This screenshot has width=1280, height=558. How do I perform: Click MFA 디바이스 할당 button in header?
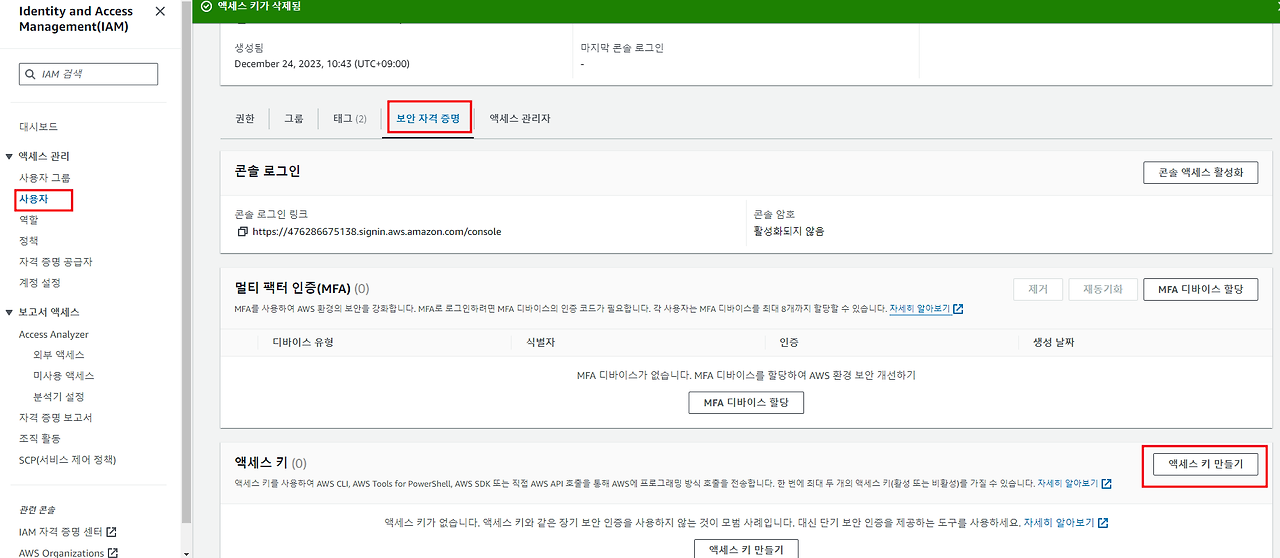(1200, 289)
